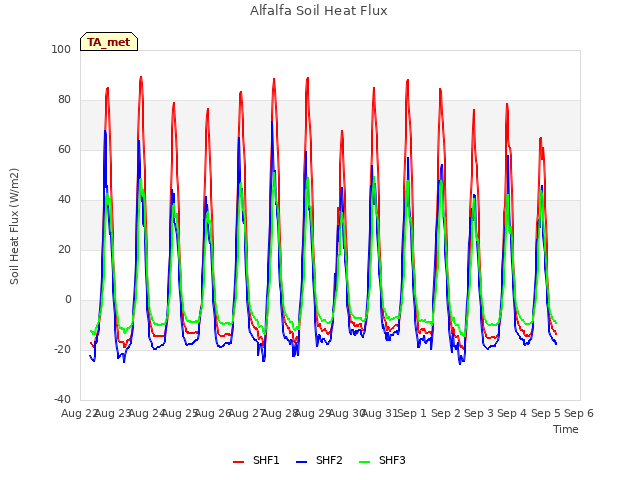
Task: Click the Sep 5 x-axis date label
Action: [546, 413]
